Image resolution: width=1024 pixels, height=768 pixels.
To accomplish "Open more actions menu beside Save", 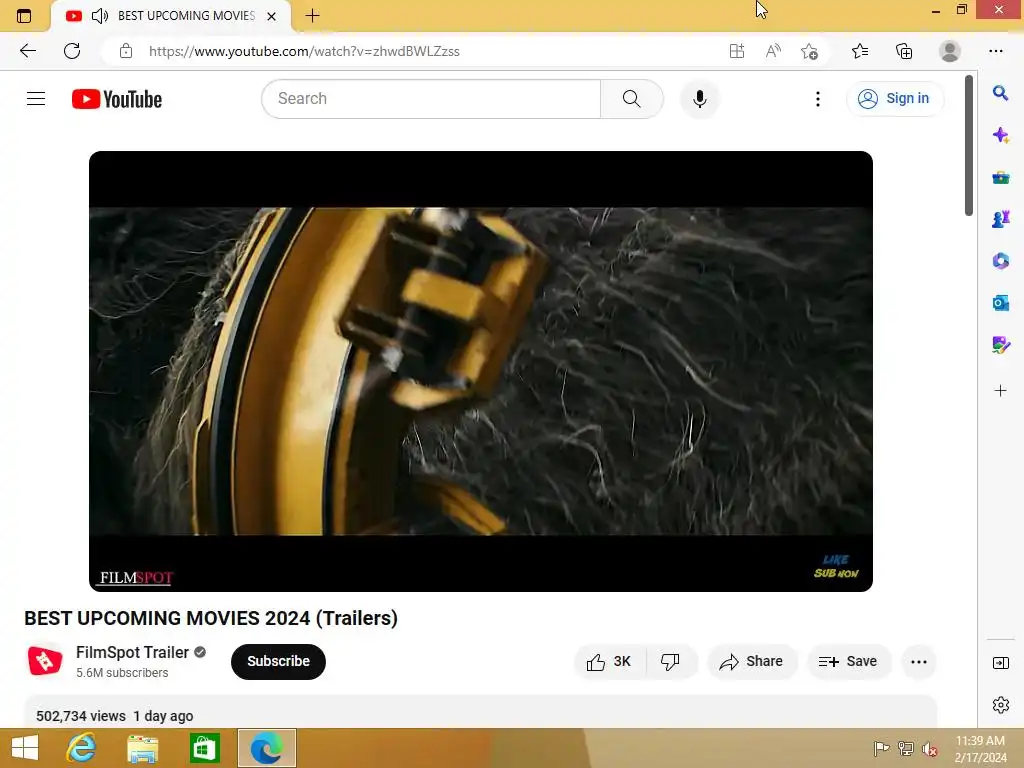I will (x=919, y=662).
